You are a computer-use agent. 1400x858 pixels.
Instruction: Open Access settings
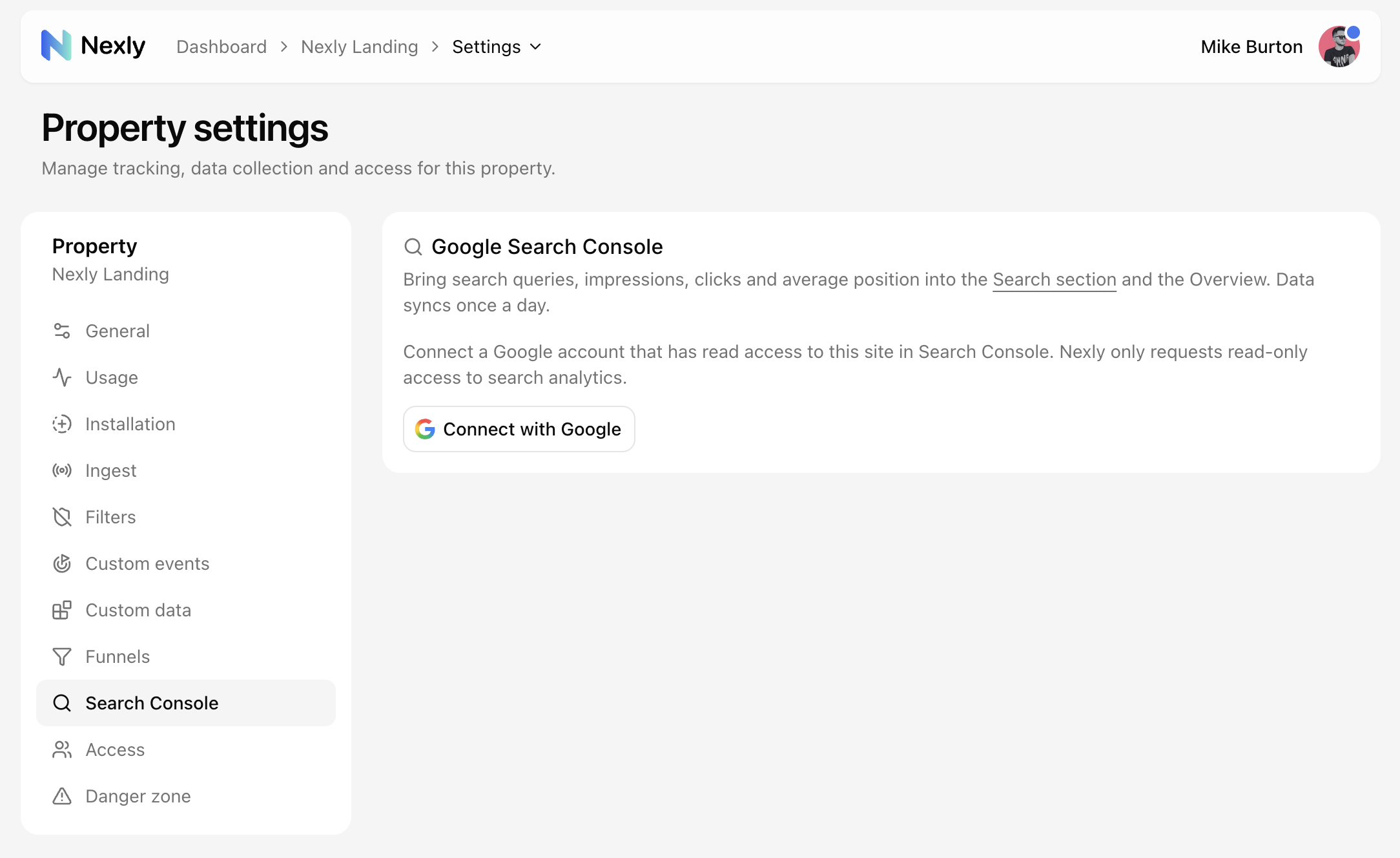(x=186, y=749)
